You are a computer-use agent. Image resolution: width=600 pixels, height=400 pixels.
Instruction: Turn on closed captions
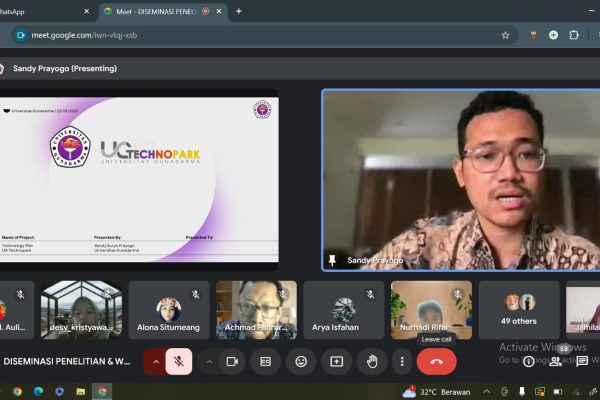(266, 361)
